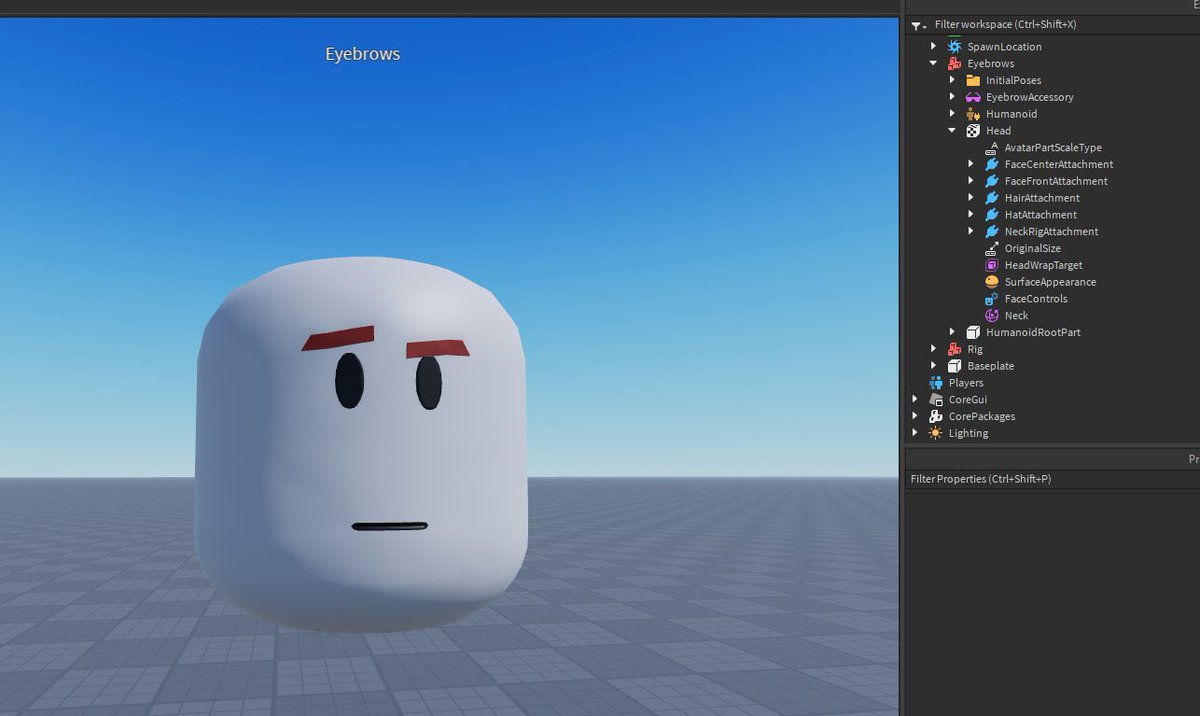1200x716 pixels.
Task: Expand the Humanoid node
Action: [953, 114]
